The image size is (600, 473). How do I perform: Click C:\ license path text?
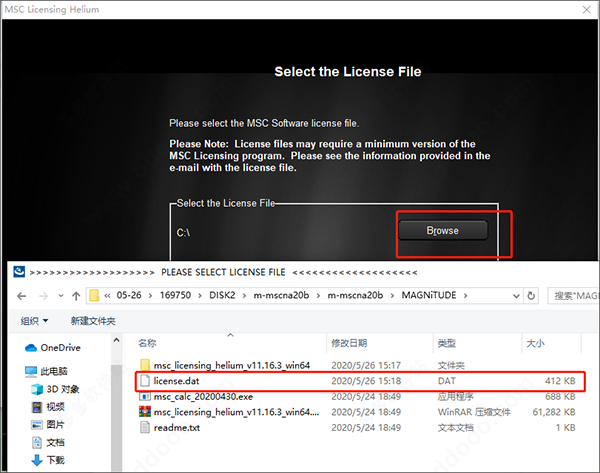(x=183, y=233)
